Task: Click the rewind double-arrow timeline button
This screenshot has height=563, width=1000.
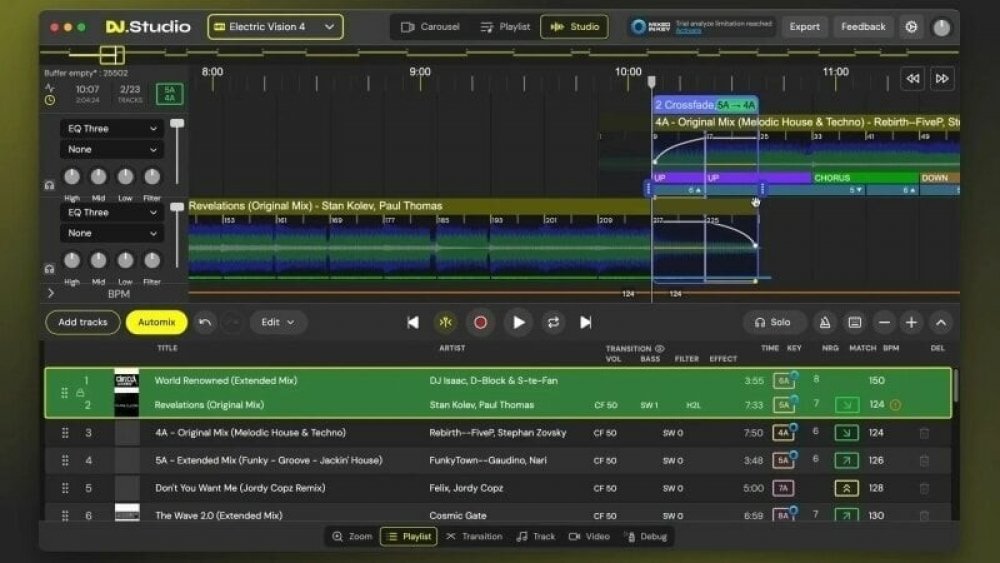Action: (x=912, y=79)
